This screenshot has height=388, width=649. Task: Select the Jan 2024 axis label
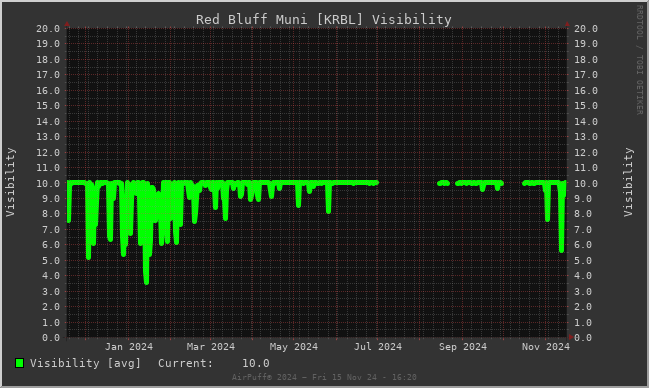[x=129, y=347]
